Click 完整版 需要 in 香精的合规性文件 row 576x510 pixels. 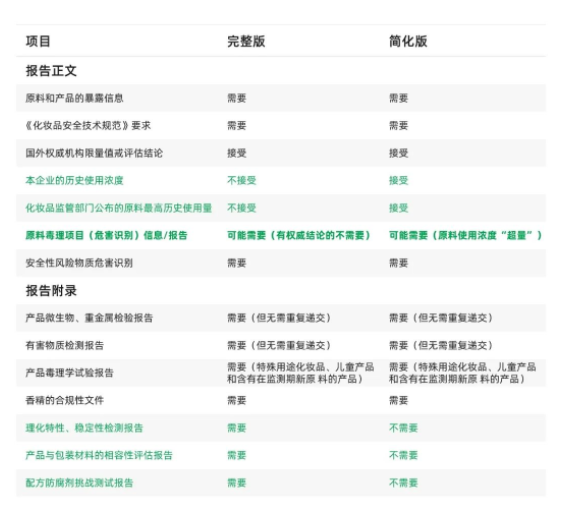pyautogui.click(x=237, y=400)
